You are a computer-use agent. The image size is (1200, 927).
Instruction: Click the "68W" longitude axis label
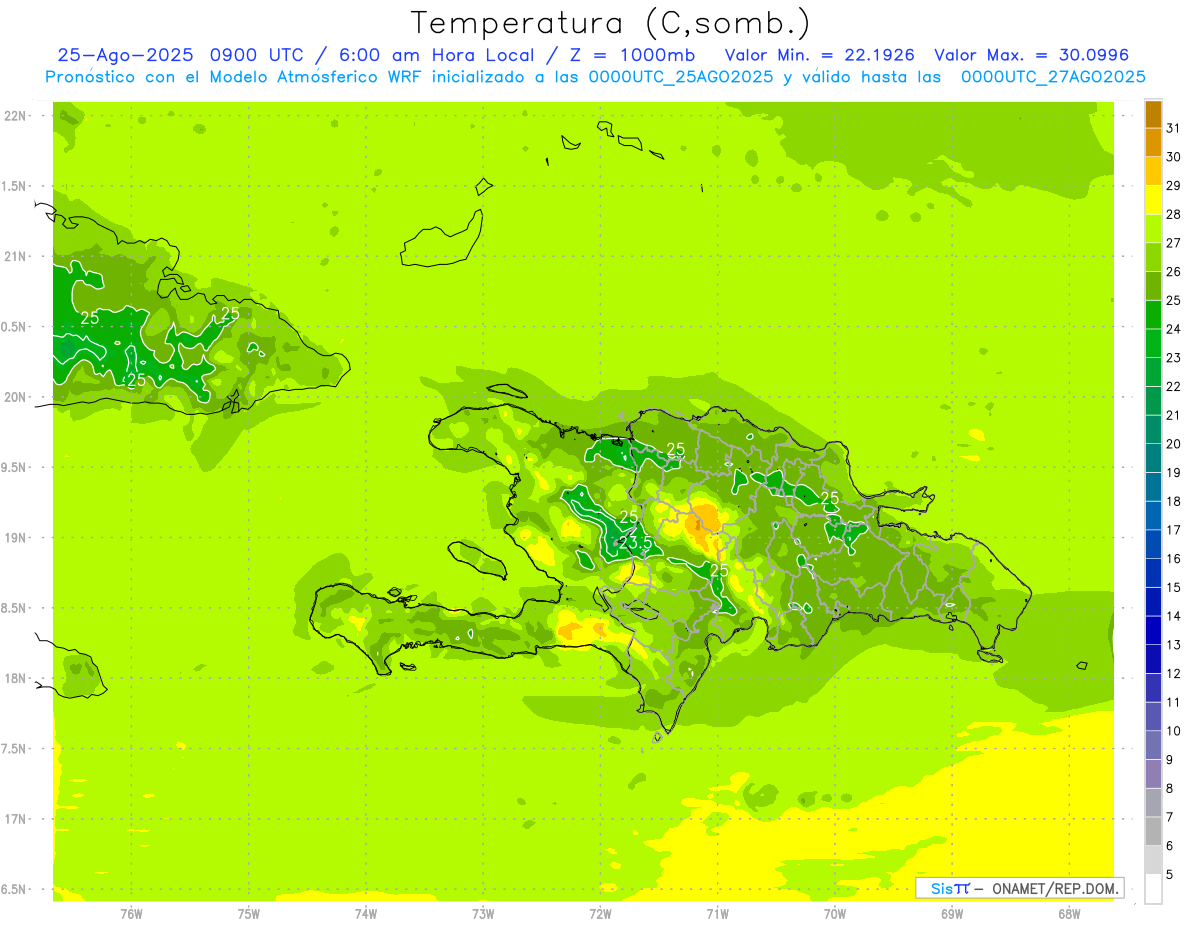[1069, 913]
